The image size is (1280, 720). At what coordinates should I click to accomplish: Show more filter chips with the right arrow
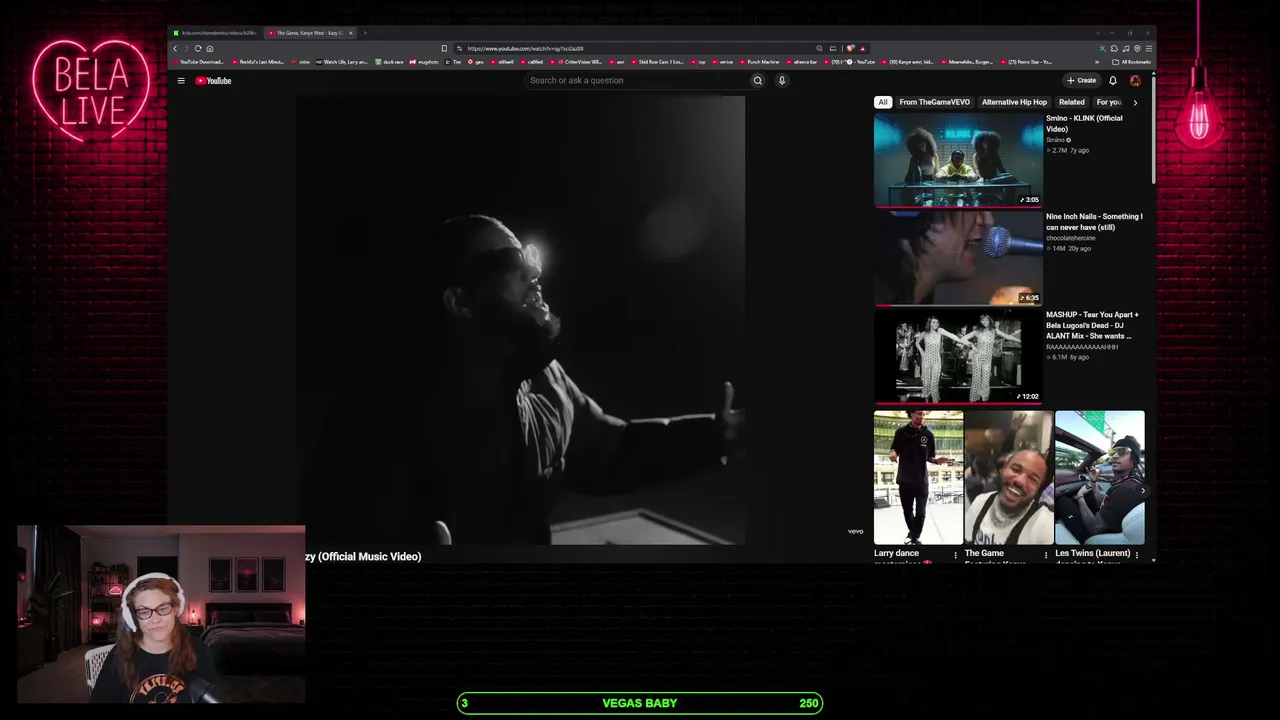[1135, 102]
